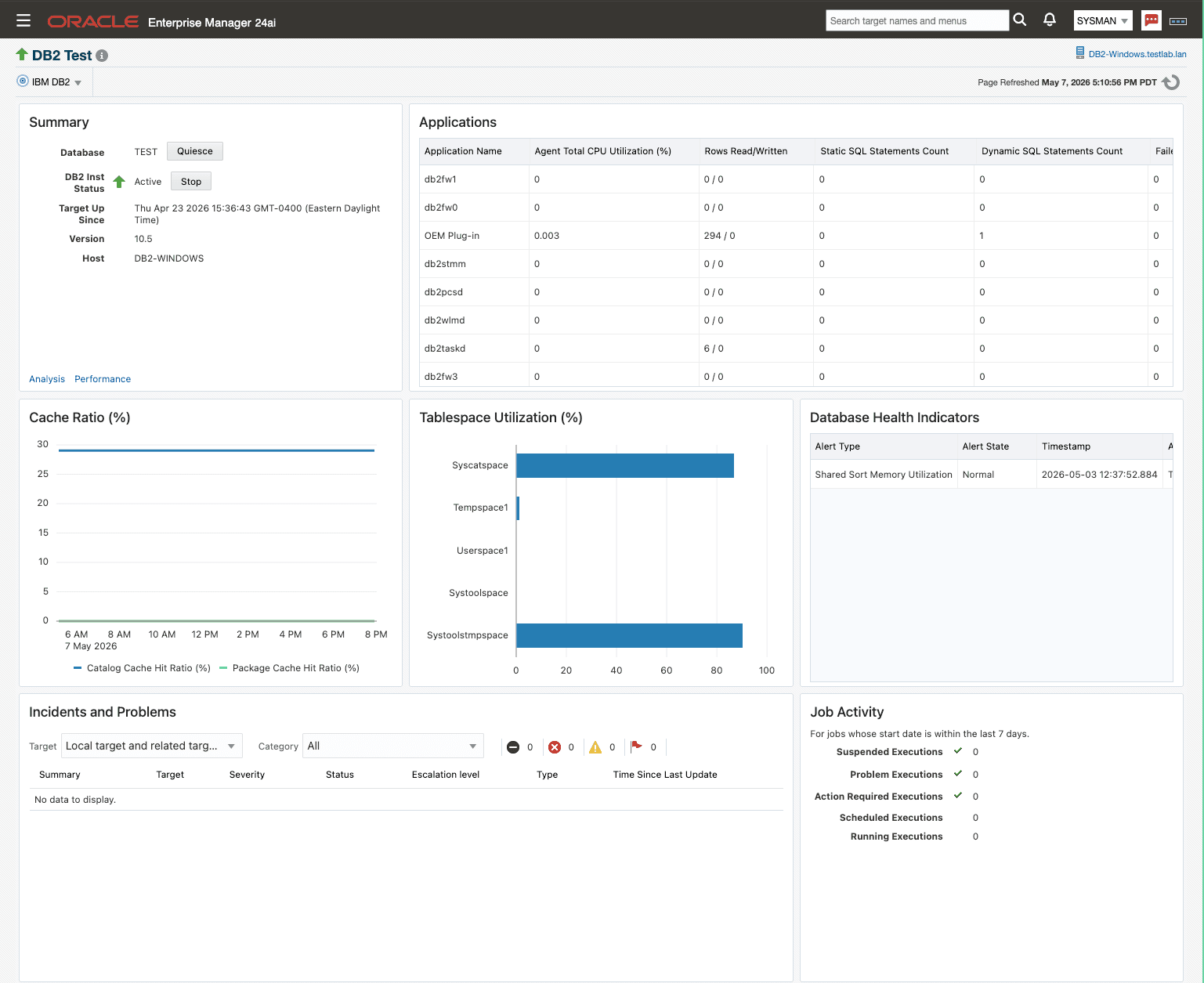The width and height of the screenshot is (1204, 983).
Task: Expand the Target selector dropdown in Incidents
Action: (x=152, y=746)
